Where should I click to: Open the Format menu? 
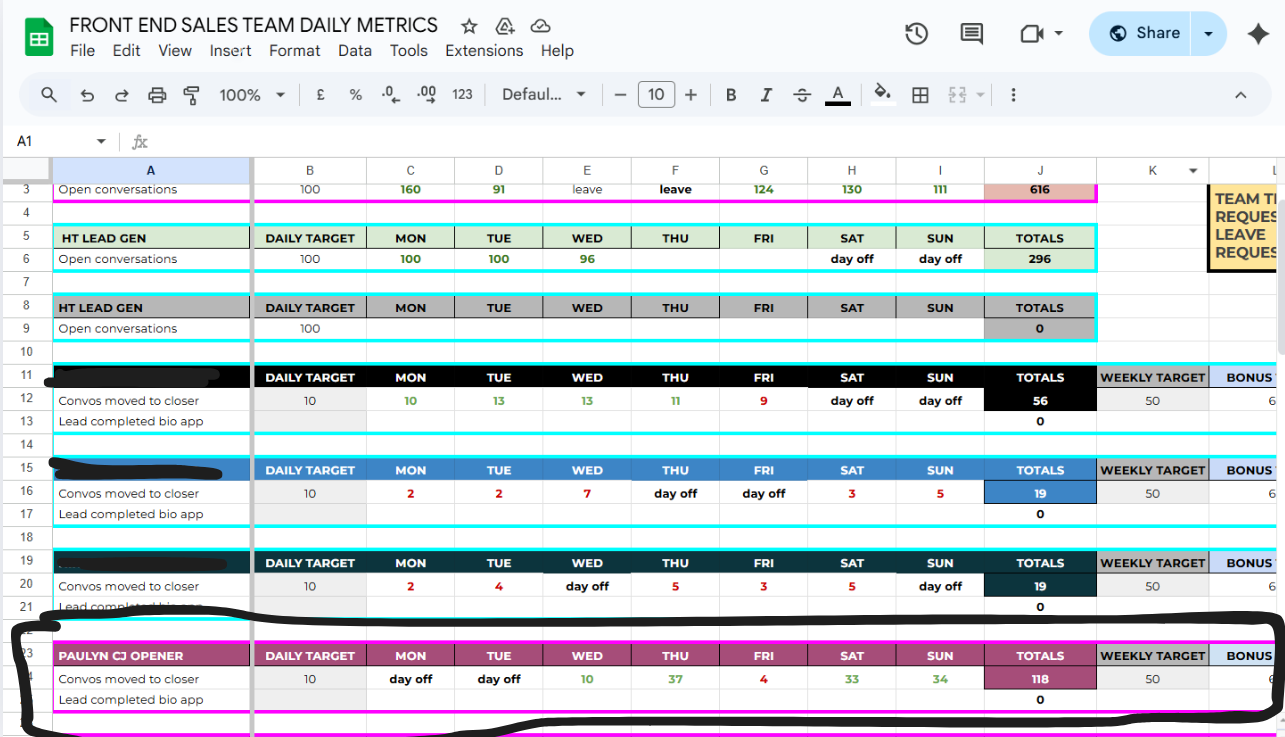(295, 51)
